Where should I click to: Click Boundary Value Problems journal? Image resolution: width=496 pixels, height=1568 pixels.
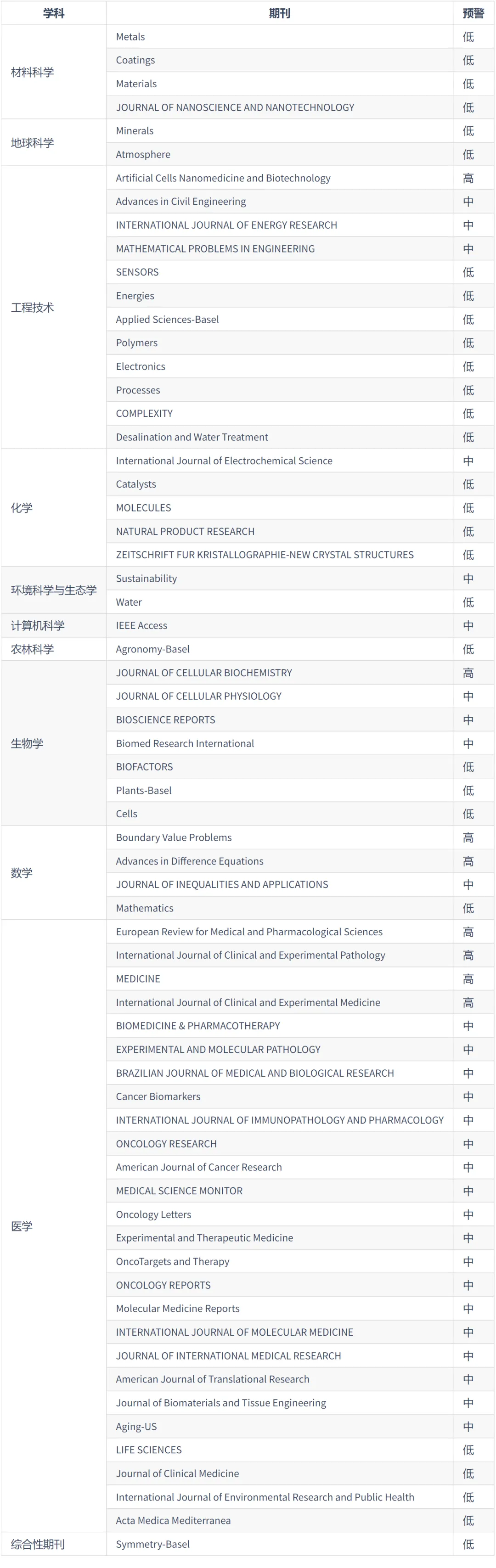point(174,837)
